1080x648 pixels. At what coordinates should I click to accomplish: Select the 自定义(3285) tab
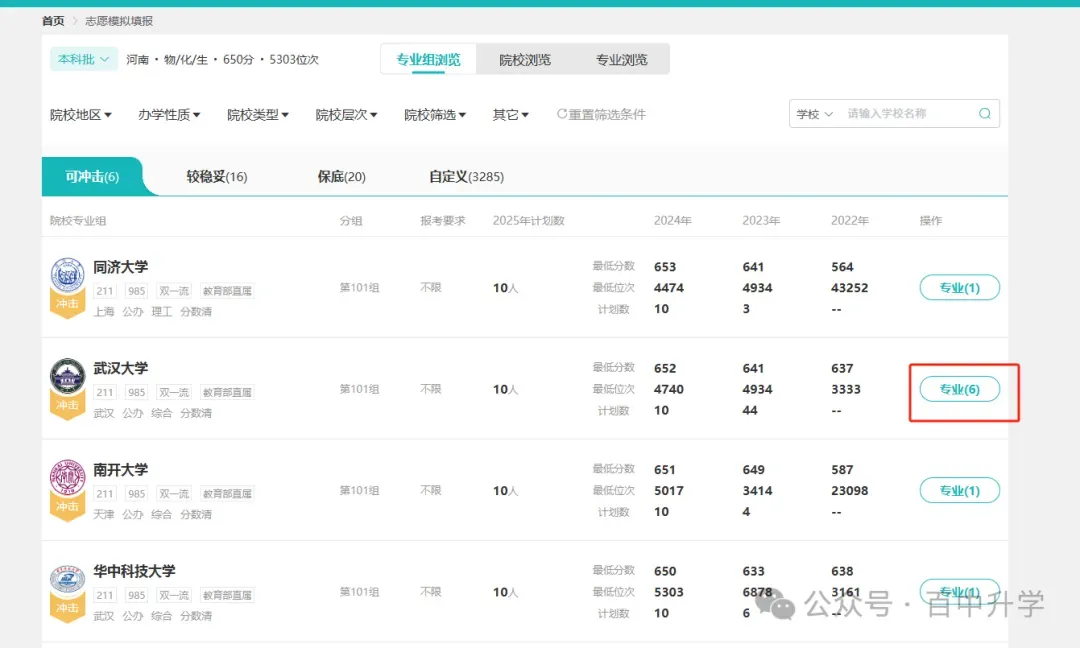click(466, 176)
